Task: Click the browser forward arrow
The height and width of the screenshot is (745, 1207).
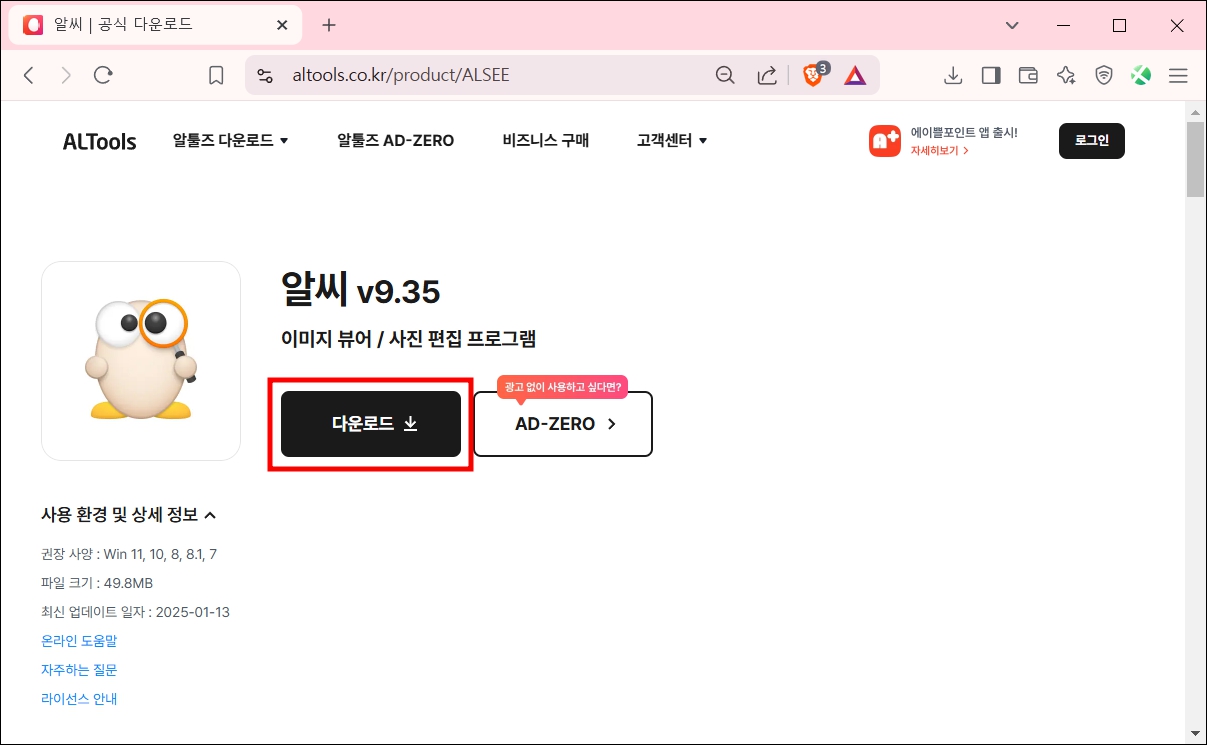Action: pos(66,75)
